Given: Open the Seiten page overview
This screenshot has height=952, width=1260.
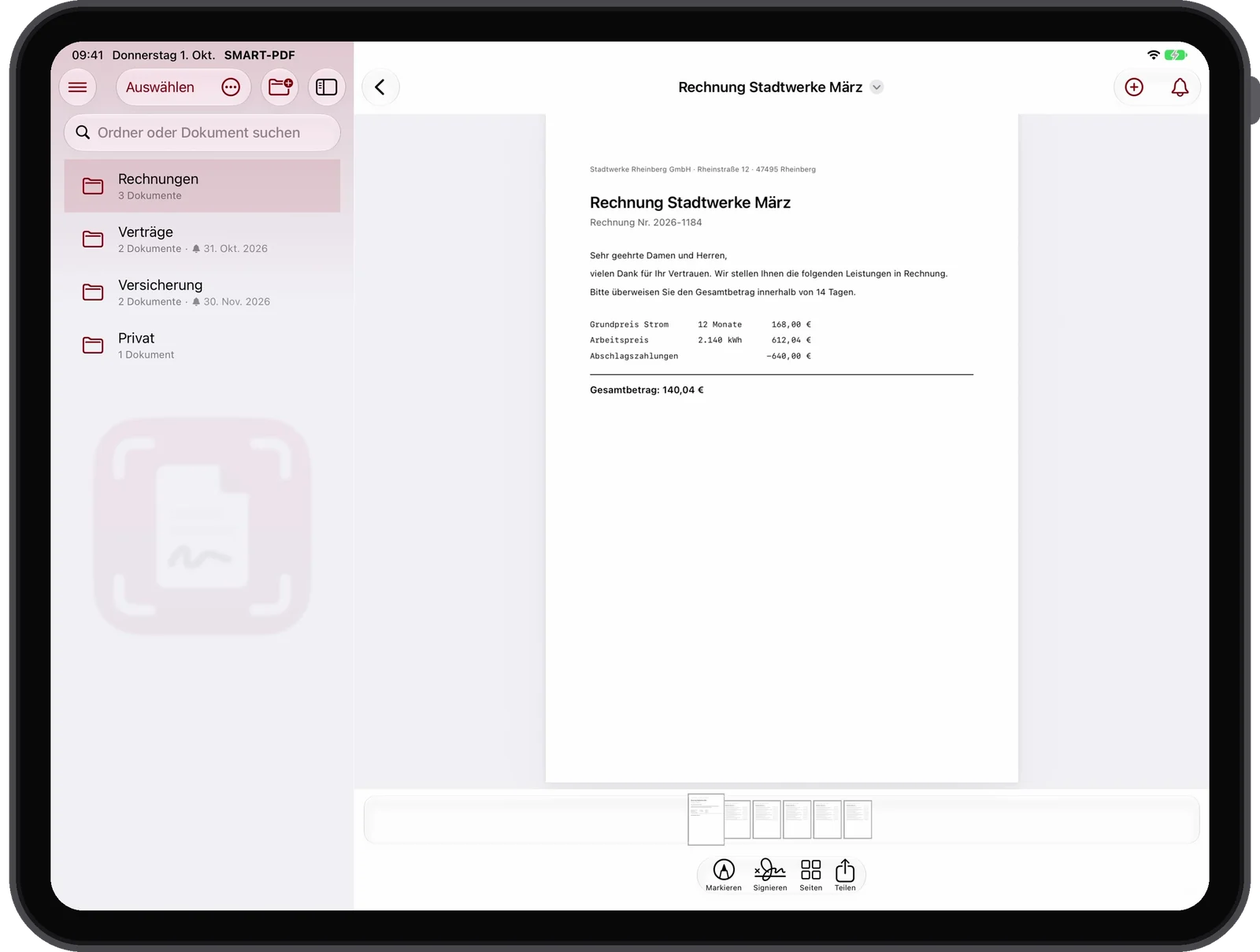Looking at the screenshot, I should pyautogui.click(x=811, y=875).
